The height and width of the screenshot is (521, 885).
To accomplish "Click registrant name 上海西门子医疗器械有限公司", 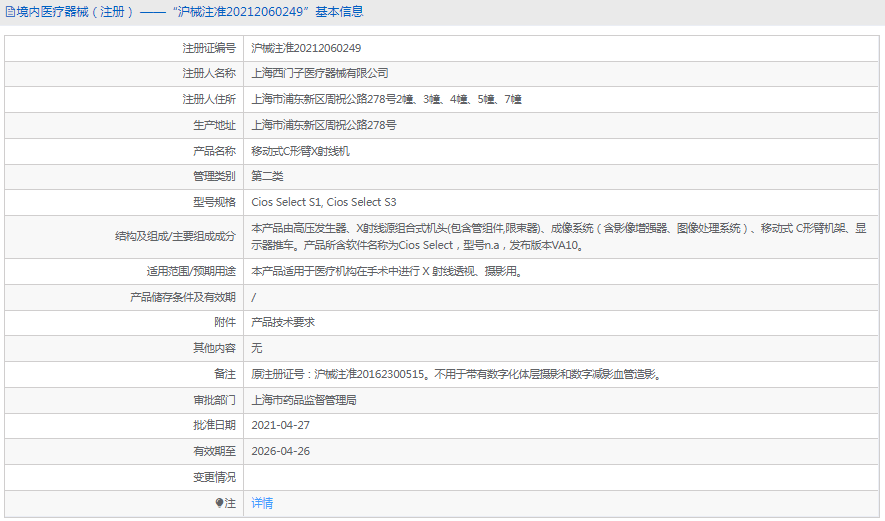I will [319, 73].
